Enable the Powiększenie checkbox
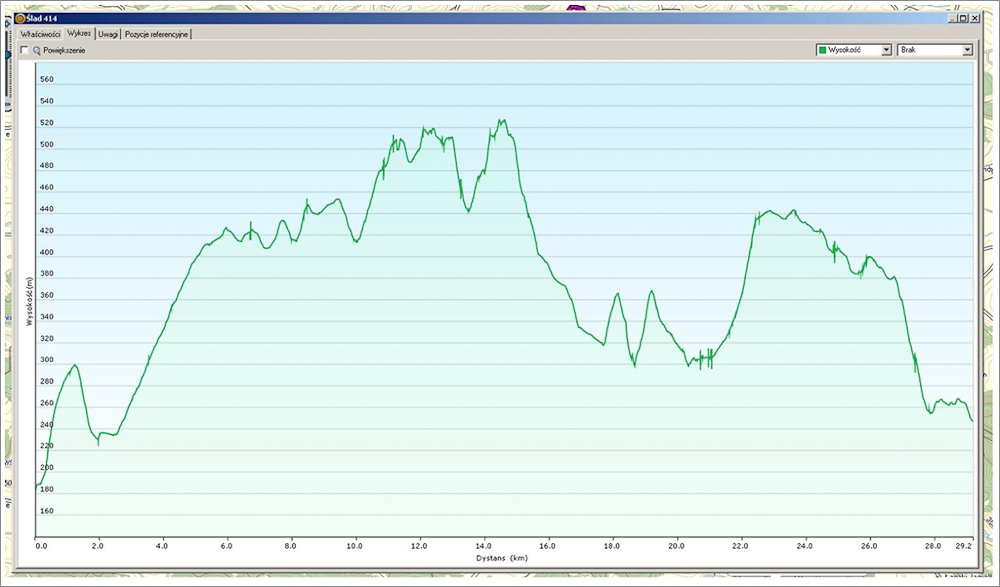Image resolution: width=1000 pixels, height=587 pixels. coord(24,50)
